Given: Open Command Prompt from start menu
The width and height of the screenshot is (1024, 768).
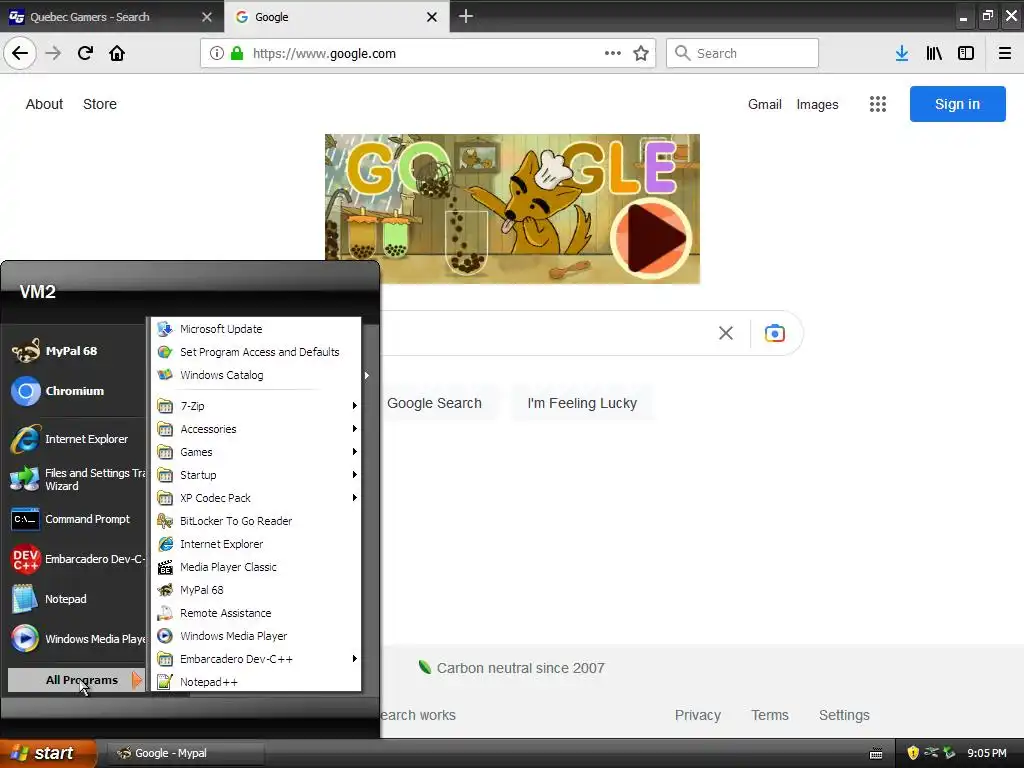Looking at the screenshot, I should point(76,519).
